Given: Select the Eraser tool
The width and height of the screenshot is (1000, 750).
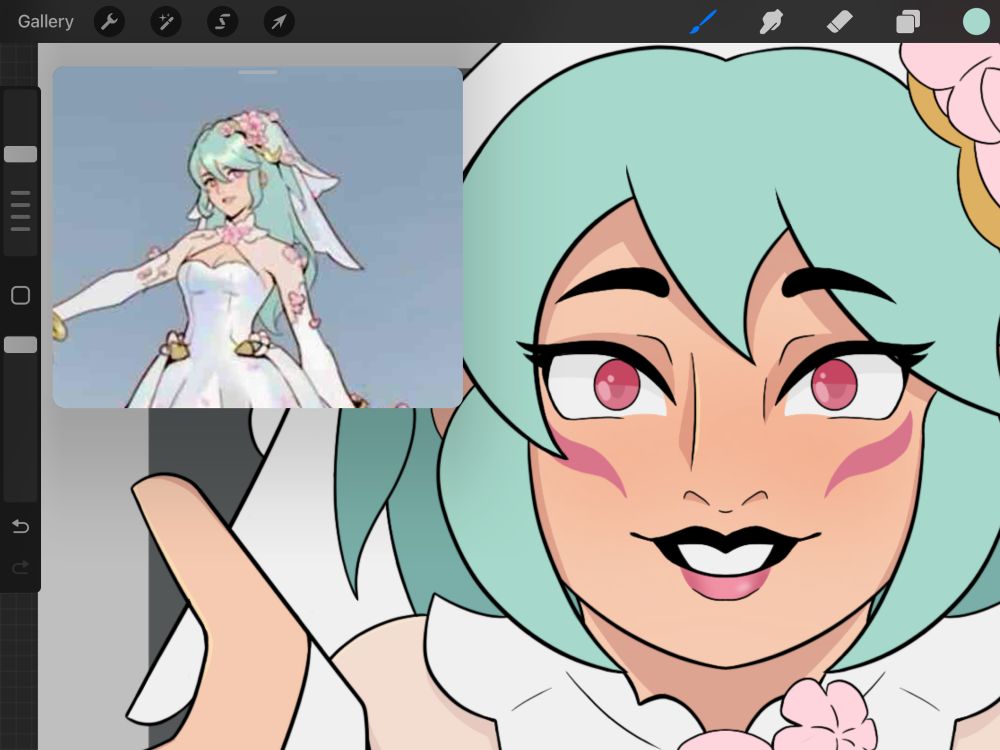Looking at the screenshot, I should pyautogui.click(x=839, y=22).
